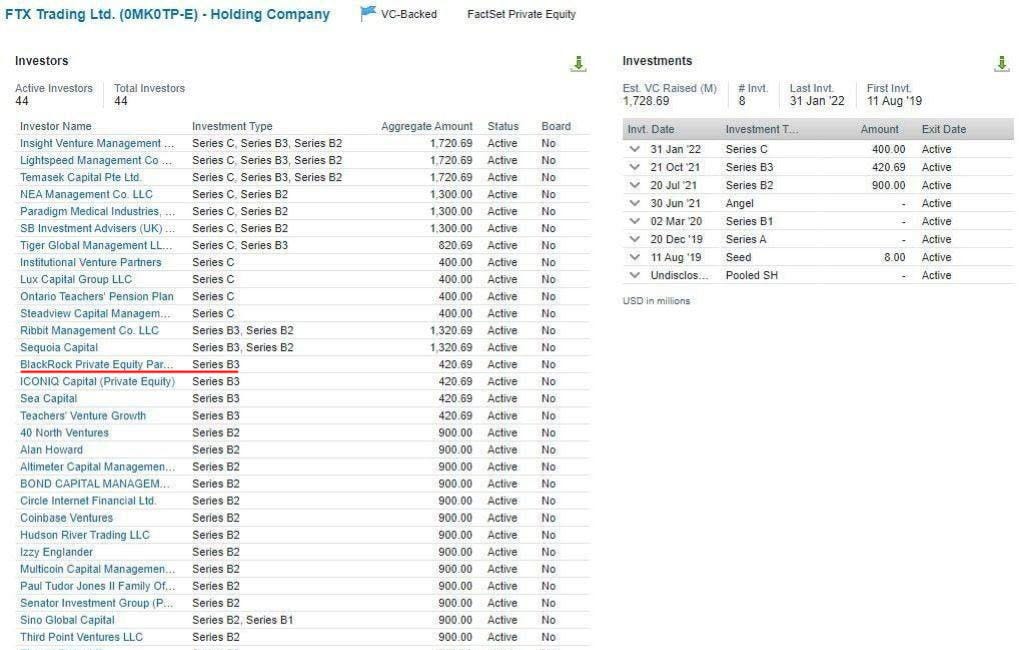Expand the 30 Jun '21 Angel investment row
The height and width of the screenshot is (650, 1024).
(x=635, y=203)
